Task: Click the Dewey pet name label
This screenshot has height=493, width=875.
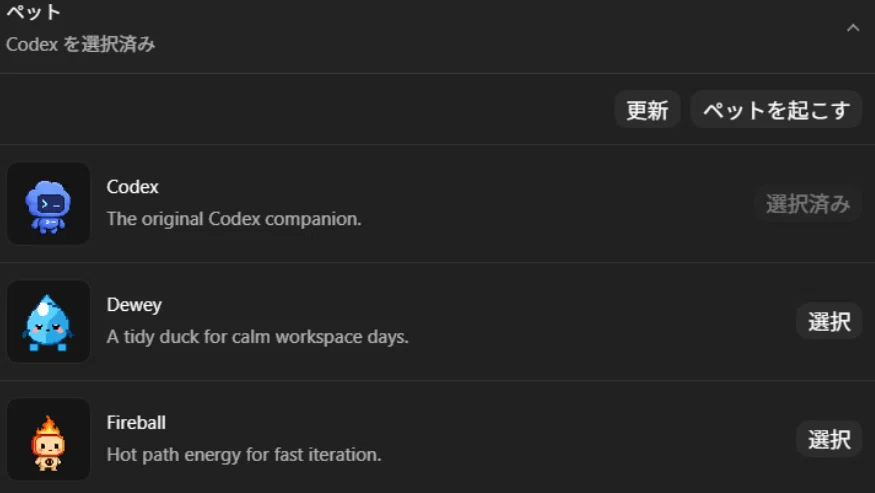Action: pyautogui.click(x=134, y=305)
